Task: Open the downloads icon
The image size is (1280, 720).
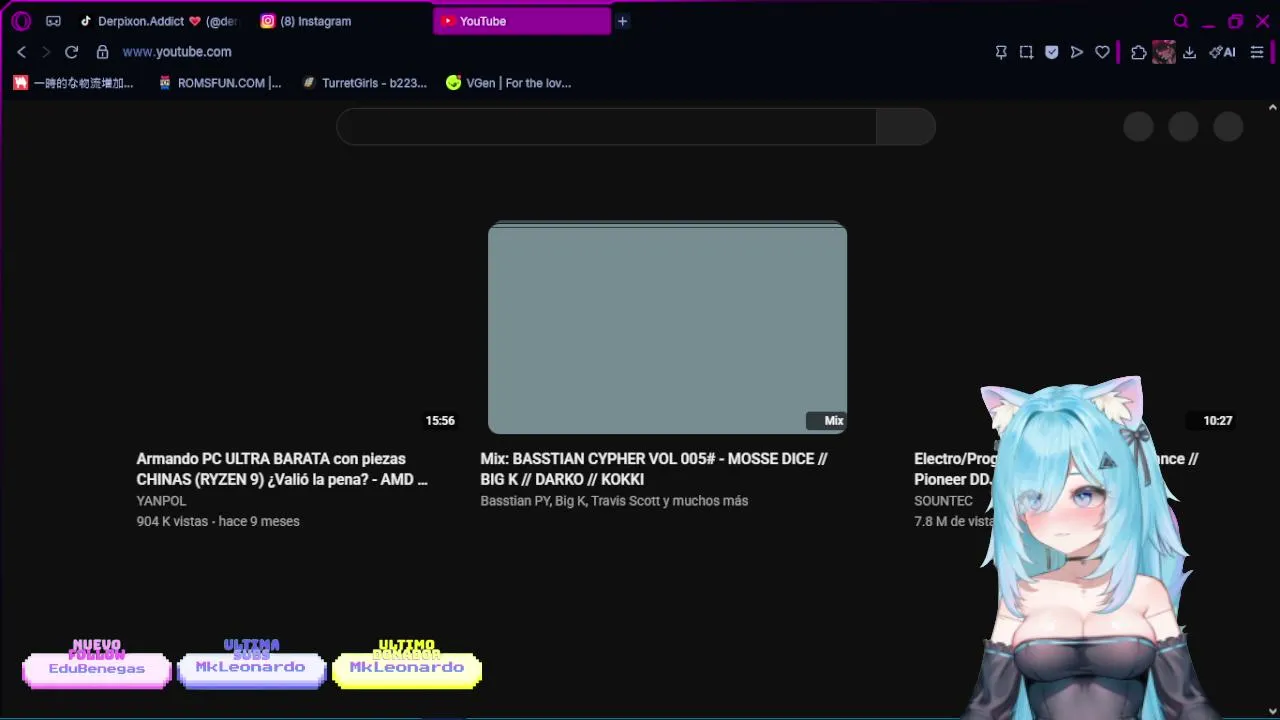Action: [x=1189, y=52]
